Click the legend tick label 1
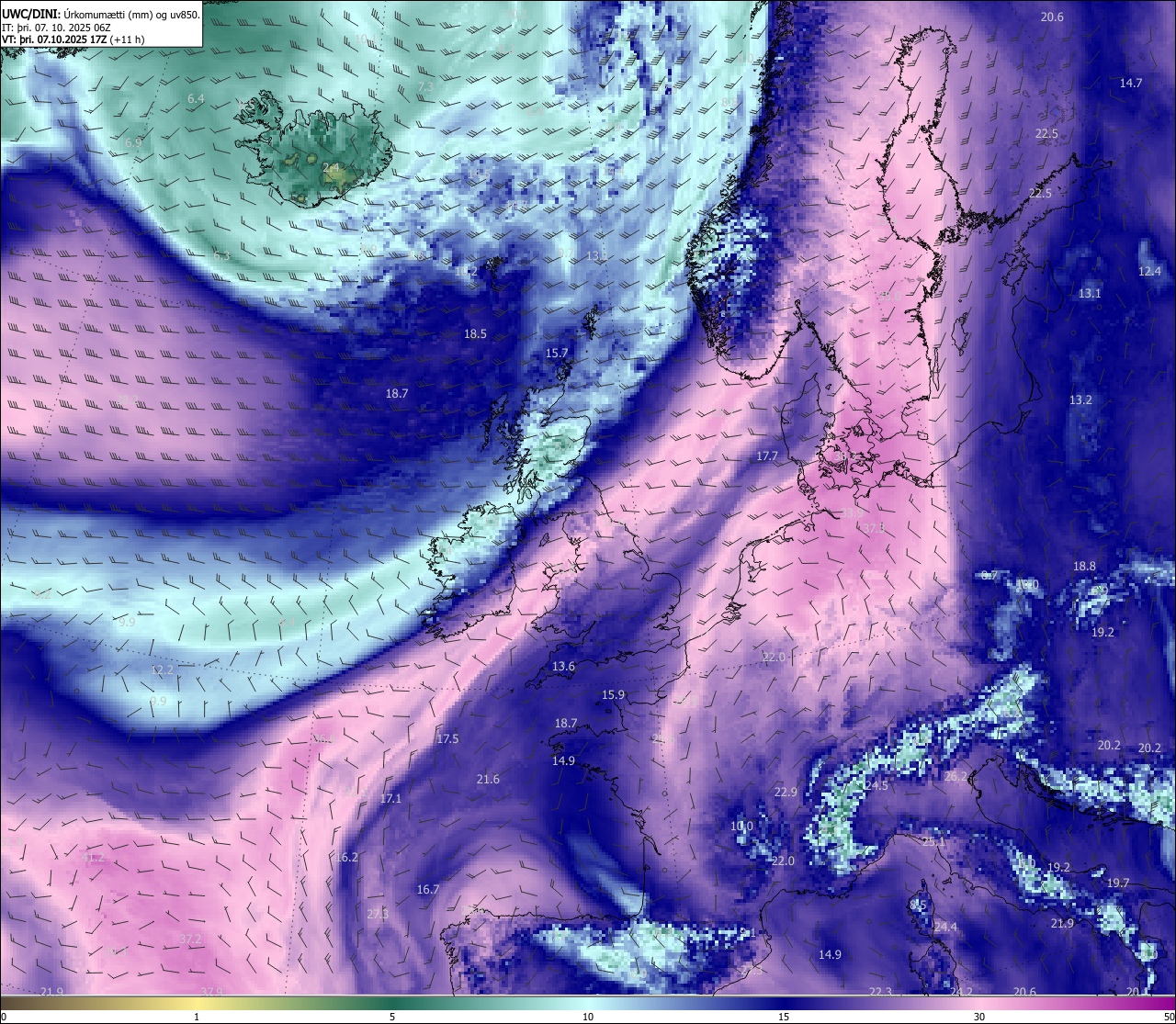Image resolution: width=1176 pixels, height=1024 pixels. tap(197, 1017)
